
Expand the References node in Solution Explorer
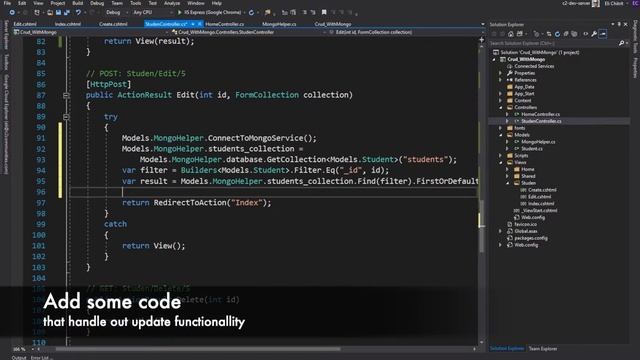point(501,80)
